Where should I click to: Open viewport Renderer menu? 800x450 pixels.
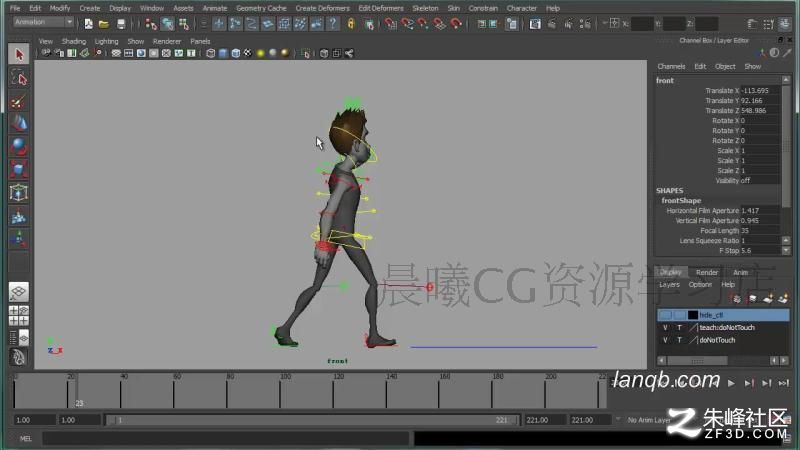[x=167, y=41]
